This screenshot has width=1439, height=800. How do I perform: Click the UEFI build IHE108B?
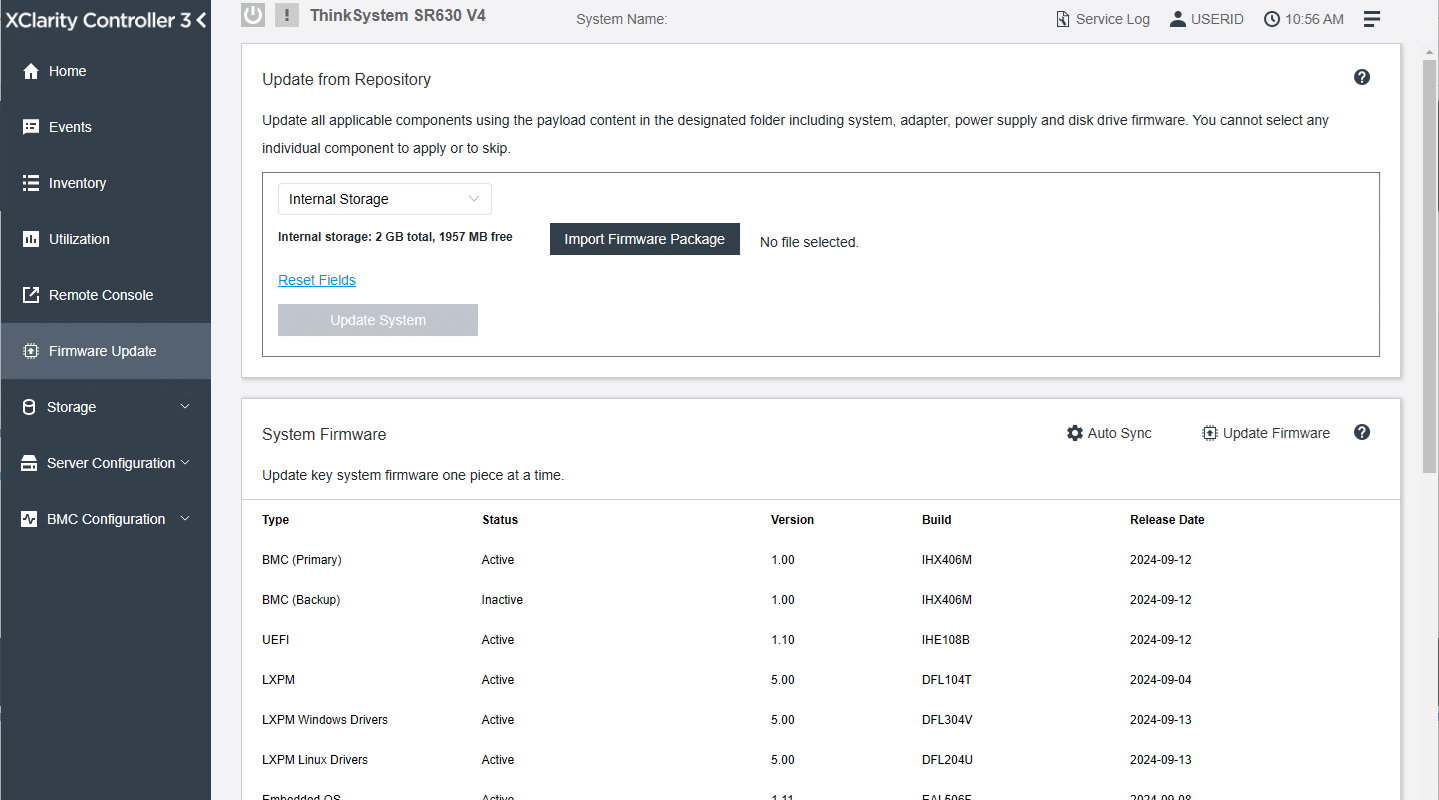coord(946,640)
